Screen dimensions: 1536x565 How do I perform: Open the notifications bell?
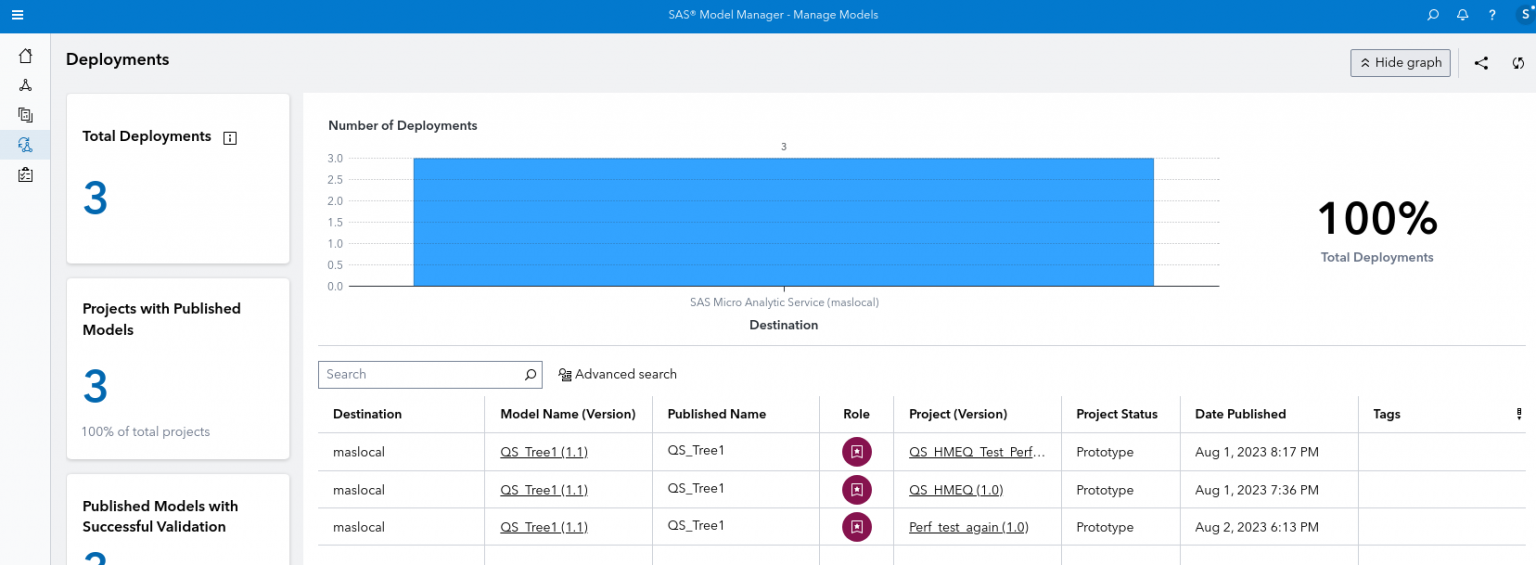1462,15
